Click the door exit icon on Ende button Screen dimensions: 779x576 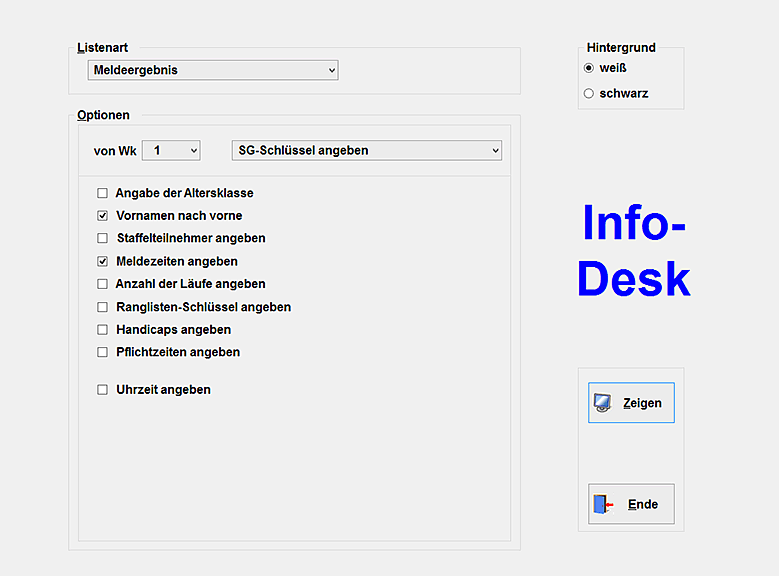tap(602, 504)
